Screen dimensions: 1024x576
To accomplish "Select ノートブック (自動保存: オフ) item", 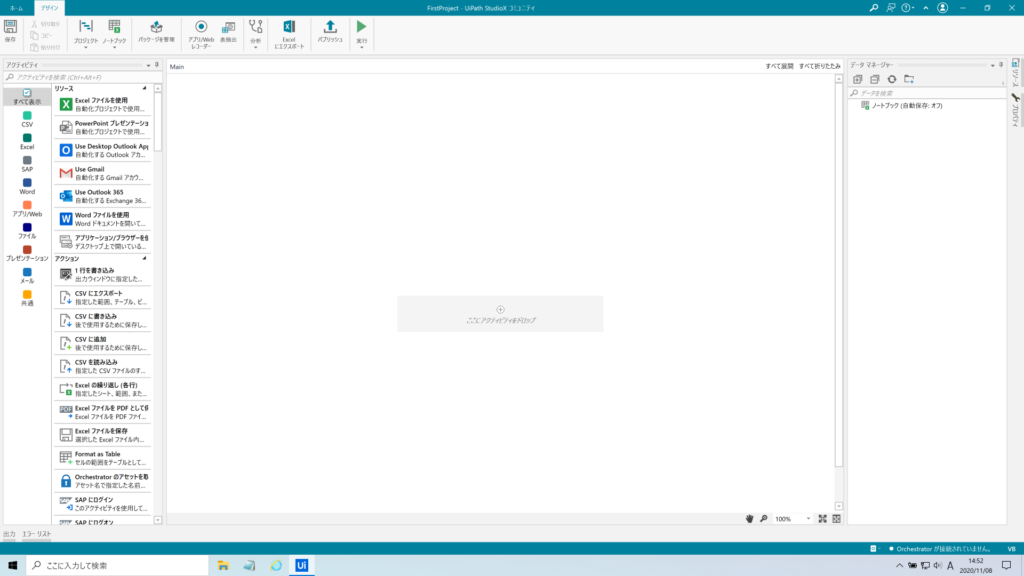I will point(907,105).
